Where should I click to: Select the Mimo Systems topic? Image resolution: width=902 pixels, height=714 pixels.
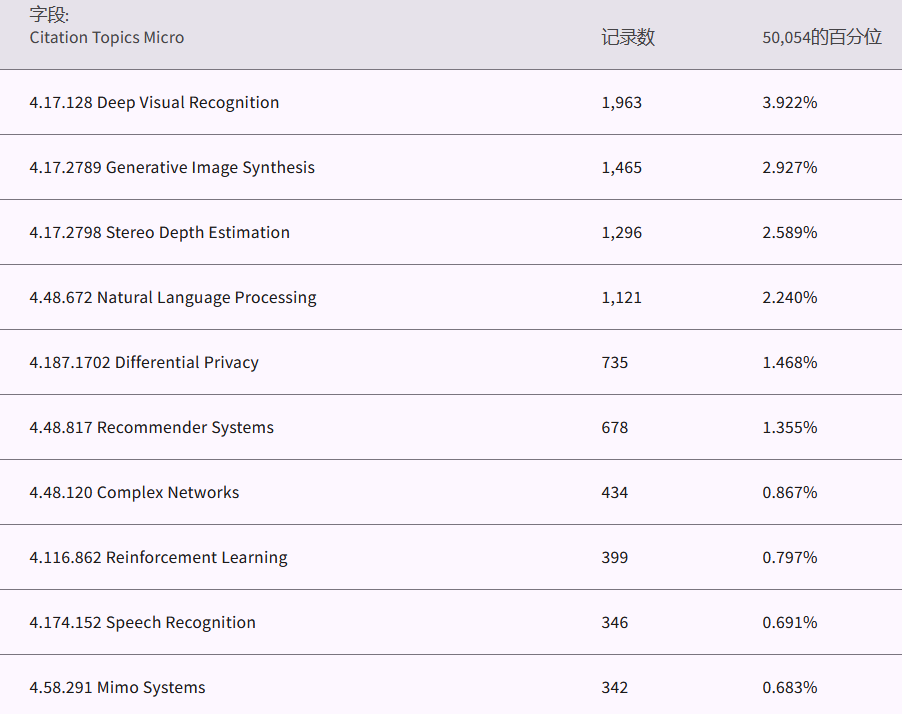(117, 687)
